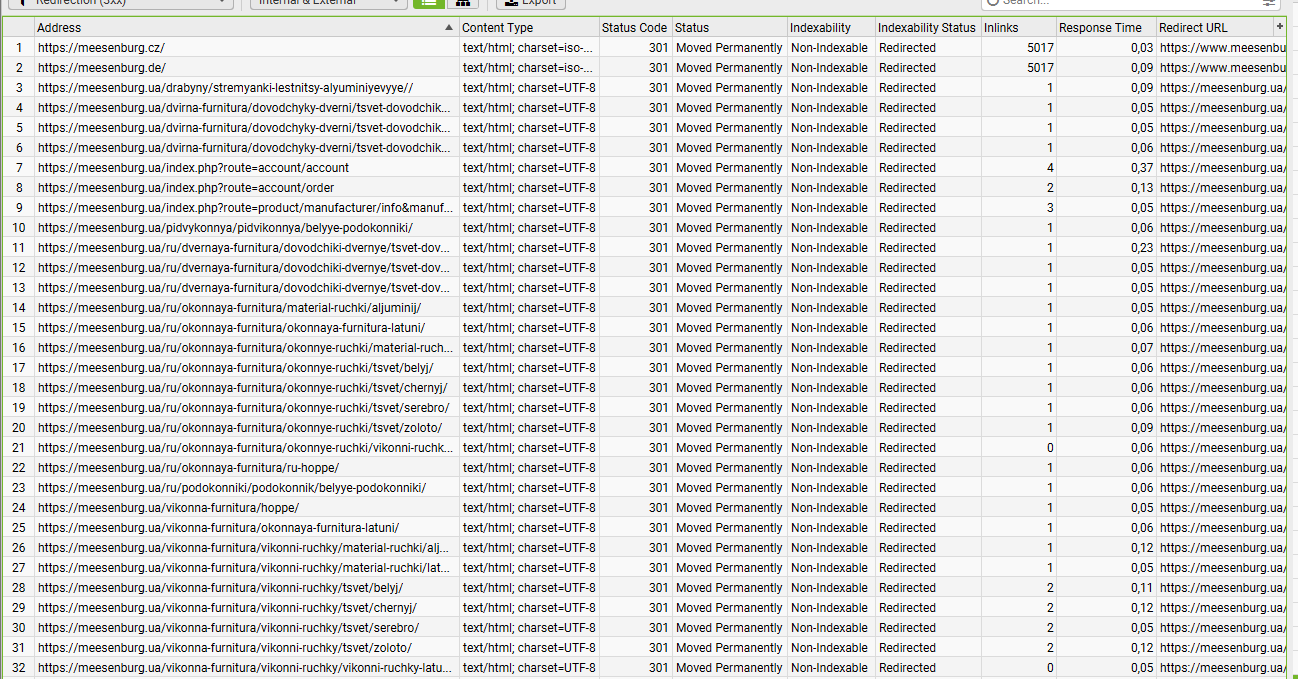This screenshot has height=679, width=1298.
Task: Select index.php?route=account/order address
Action: click(186, 188)
